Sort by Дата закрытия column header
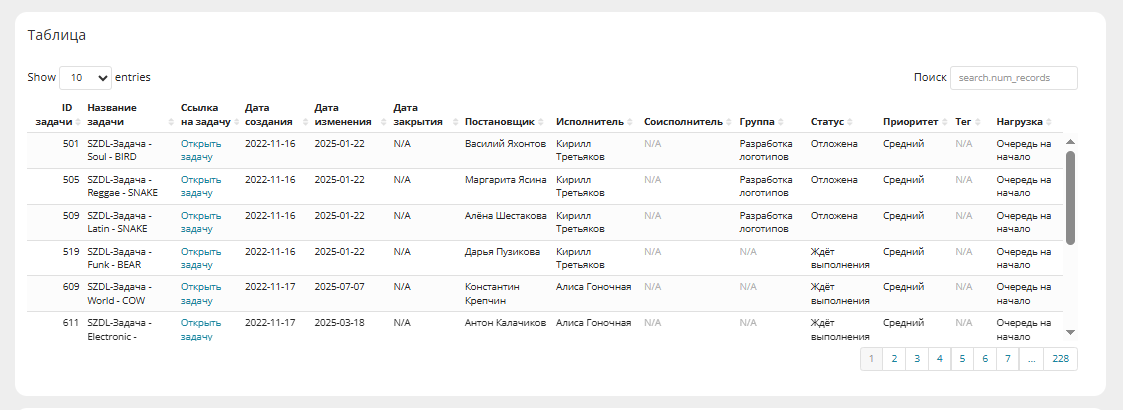 tap(418, 115)
